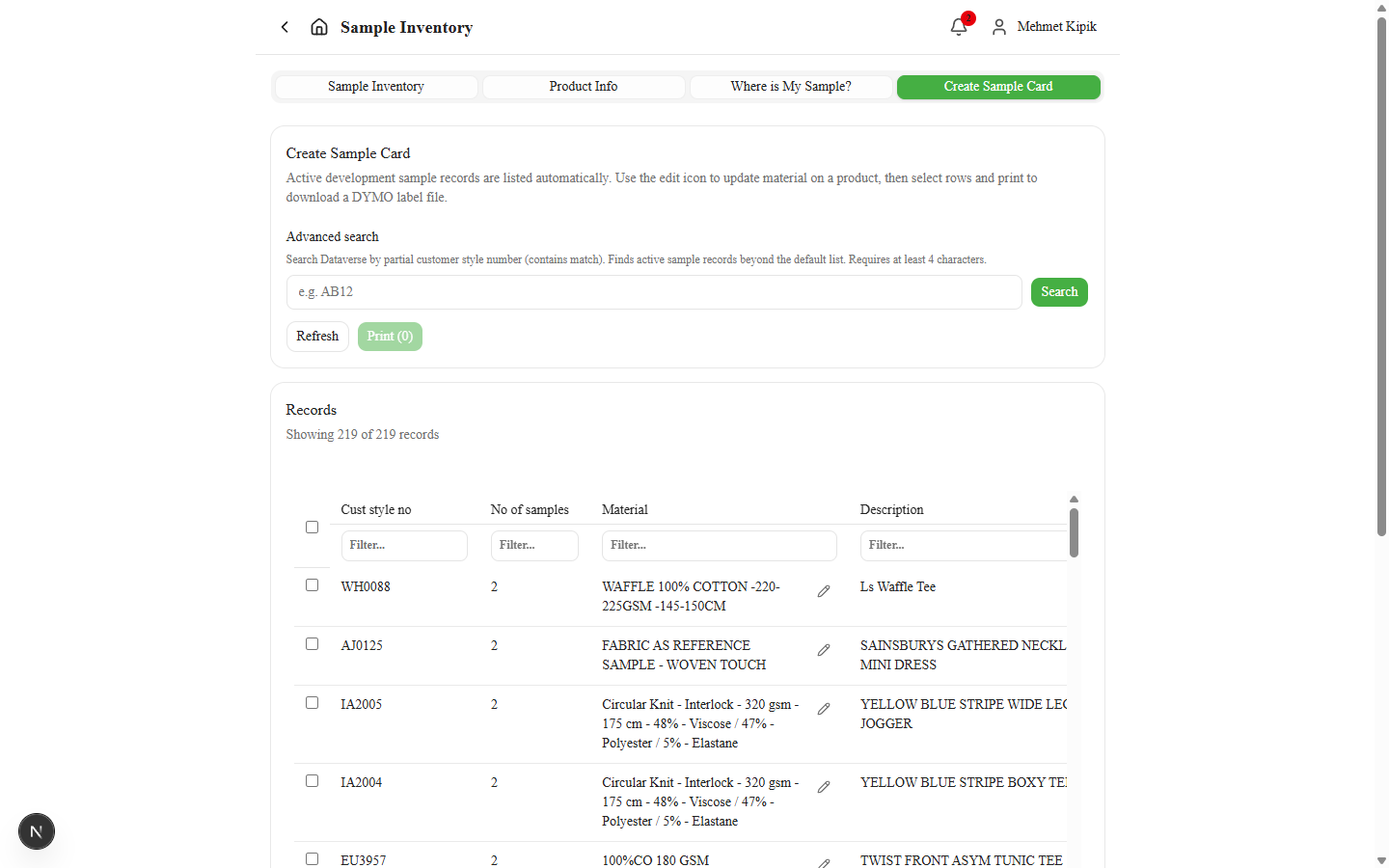Click the Ls Waffle Tee description cell
The image size is (1389, 868).
pyautogui.click(x=898, y=587)
